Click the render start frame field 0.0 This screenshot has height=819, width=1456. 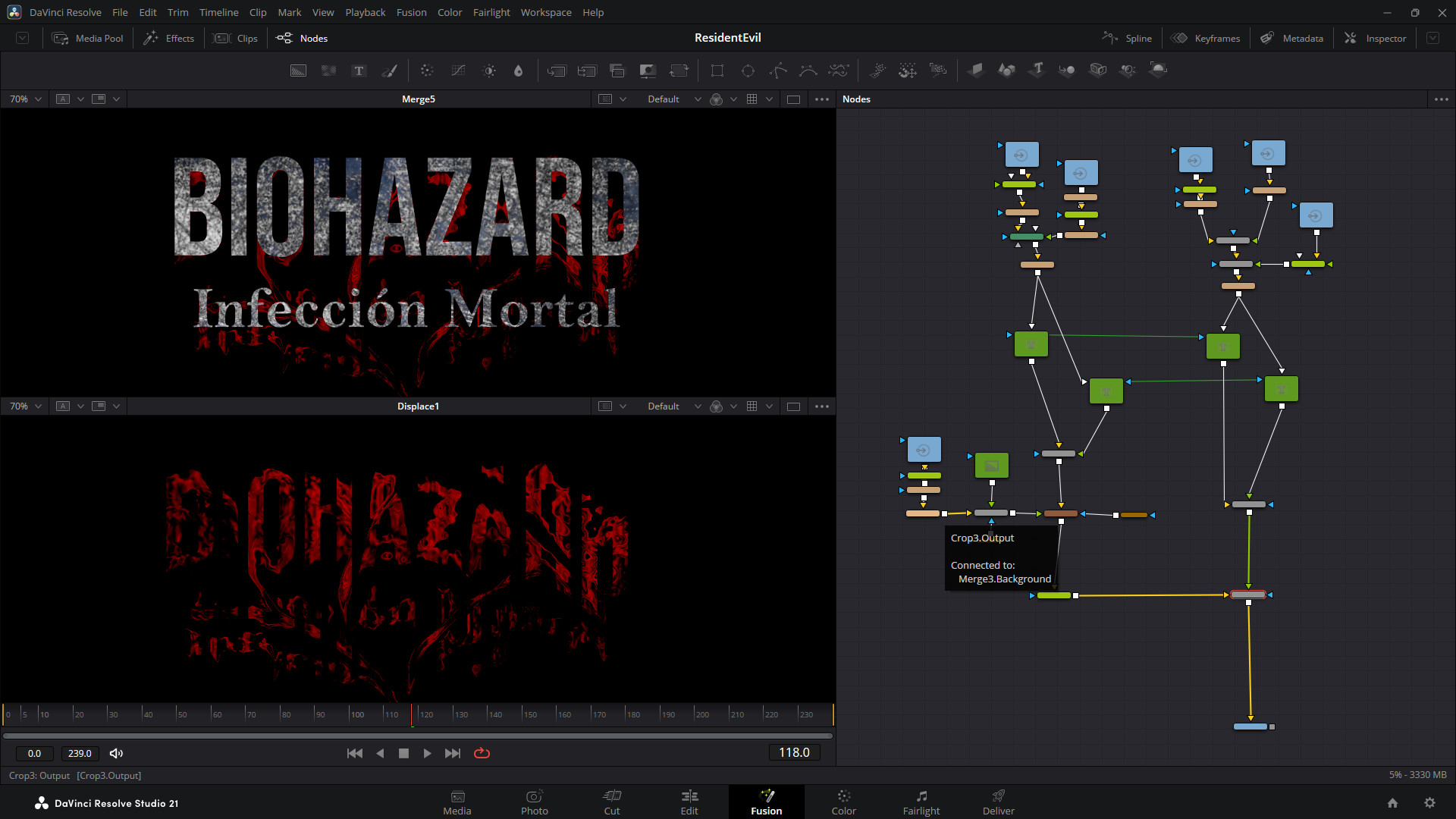pos(34,753)
